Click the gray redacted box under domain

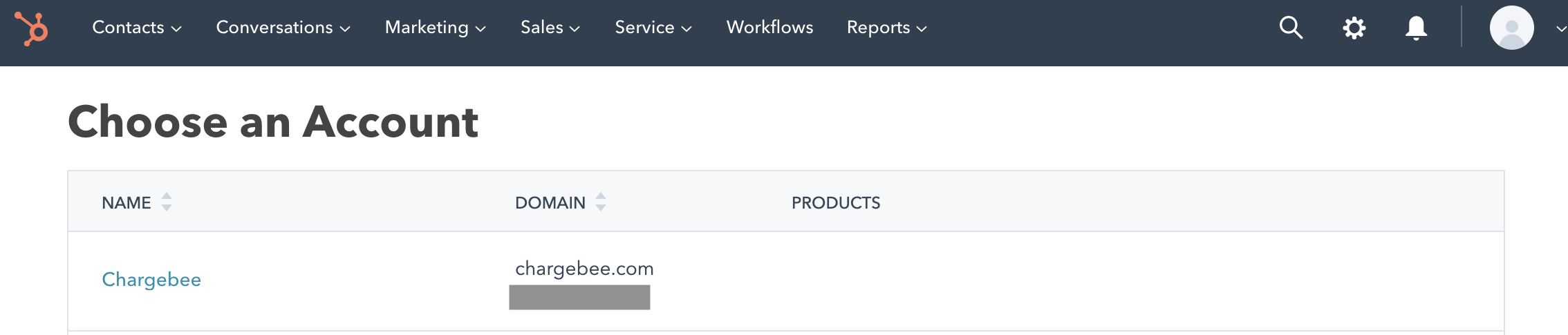pos(579,298)
